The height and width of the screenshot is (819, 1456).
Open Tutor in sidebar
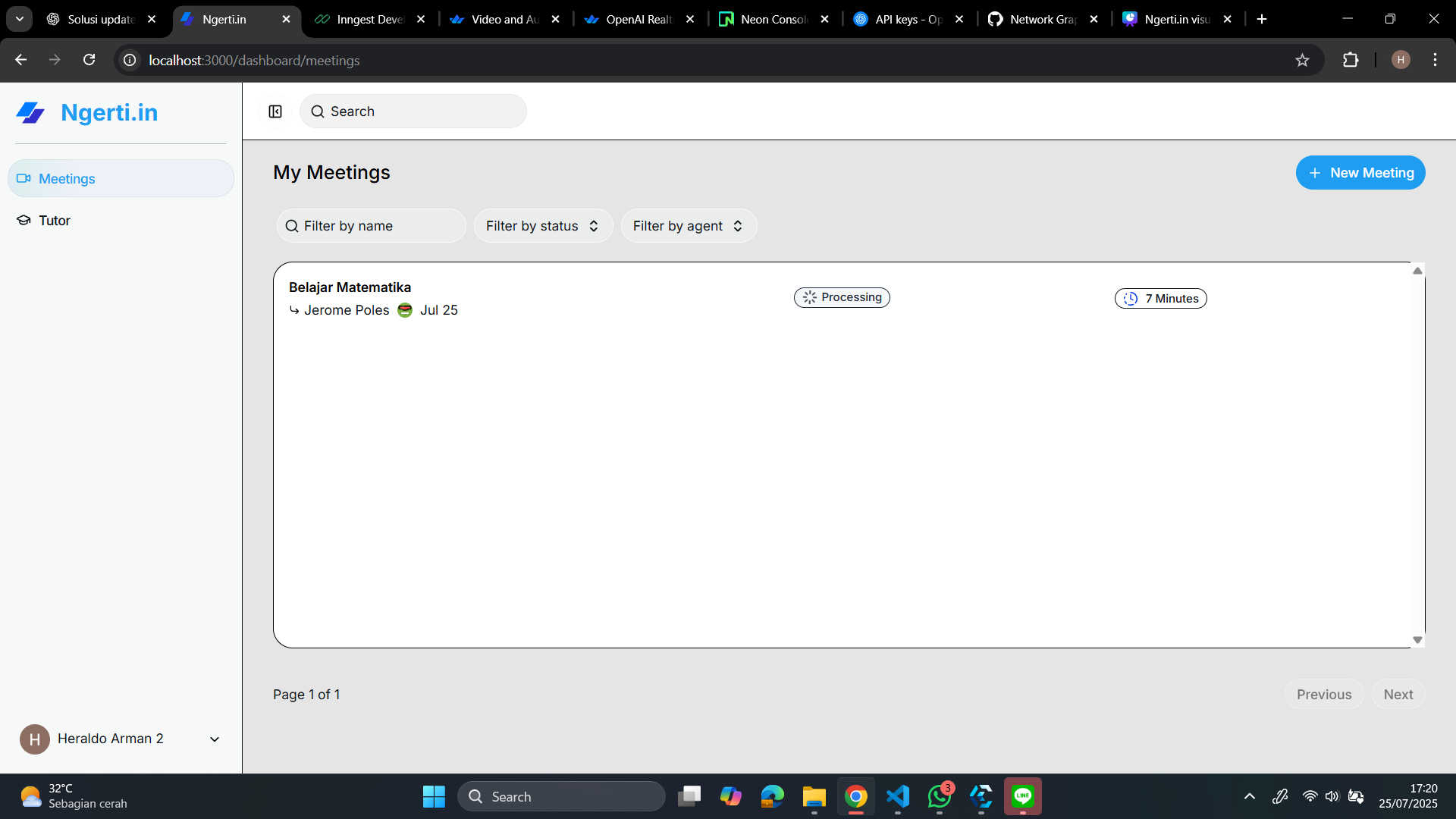(x=55, y=221)
